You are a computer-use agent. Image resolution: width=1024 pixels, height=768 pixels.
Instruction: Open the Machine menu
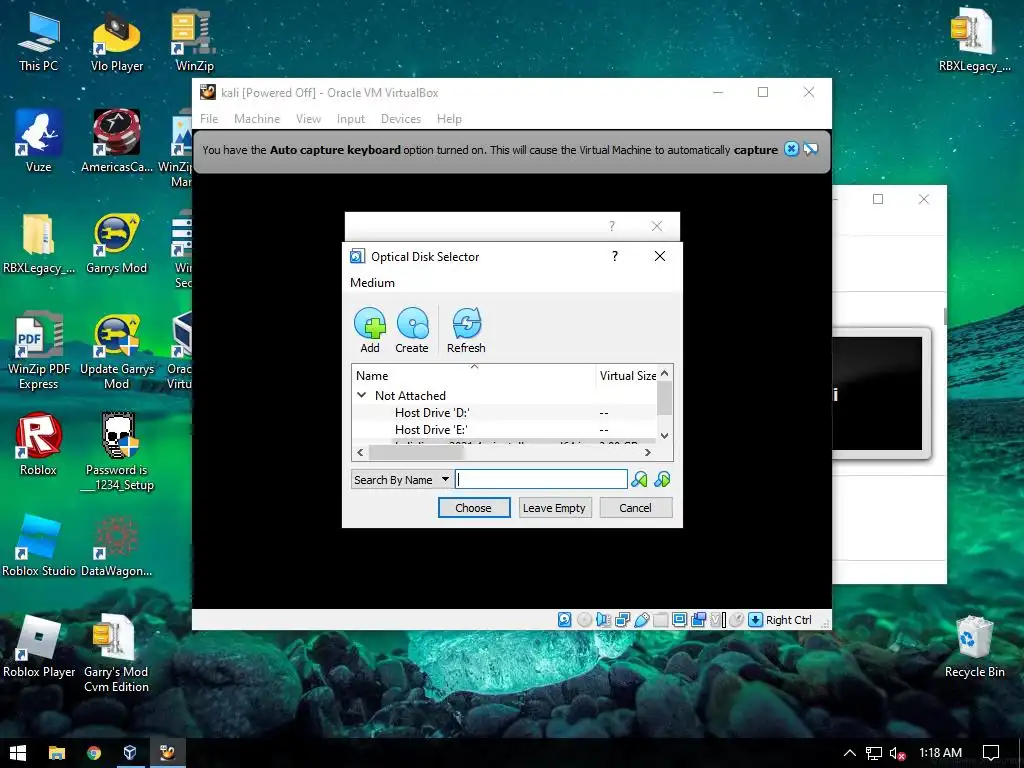(x=257, y=119)
